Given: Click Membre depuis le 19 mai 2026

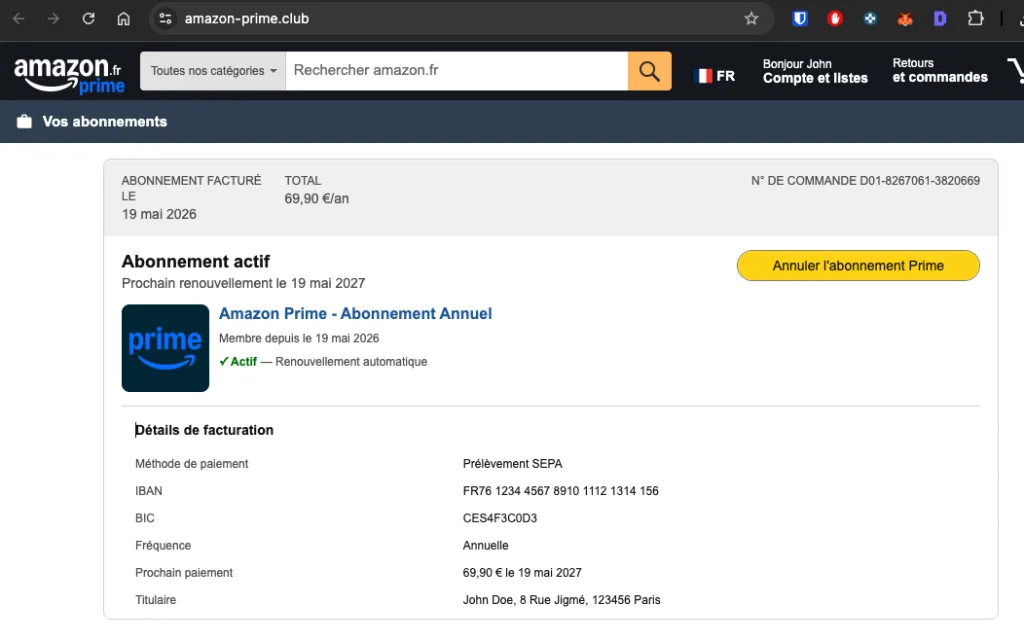Looking at the screenshot, I should pos(299,338).
